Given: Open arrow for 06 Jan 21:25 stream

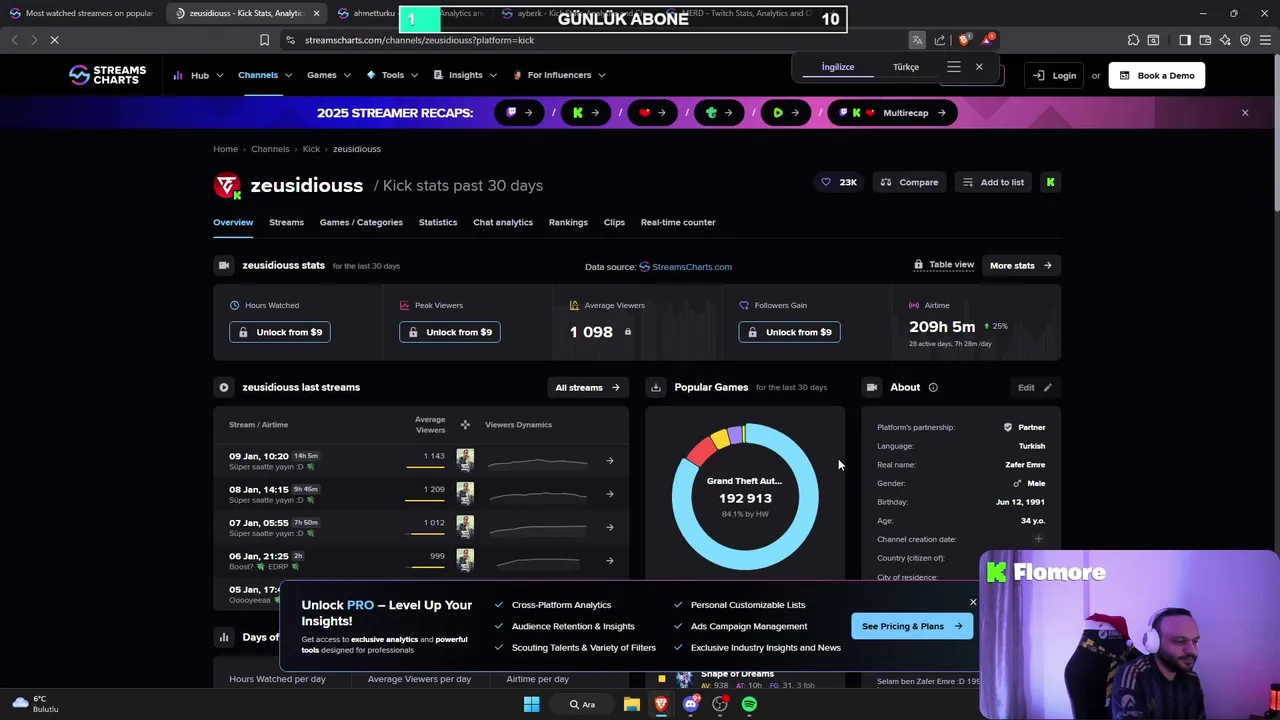Looking at the screenshot, I should [610, 561].
